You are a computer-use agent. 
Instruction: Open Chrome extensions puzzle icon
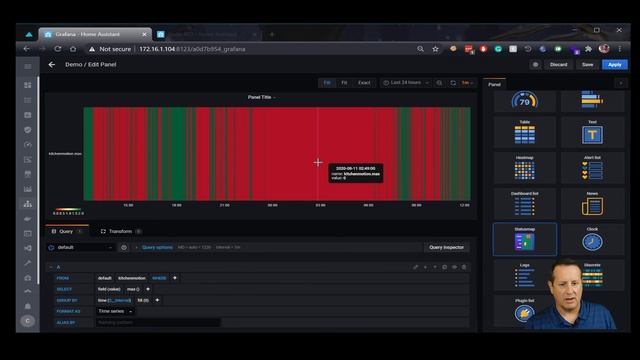588,49
